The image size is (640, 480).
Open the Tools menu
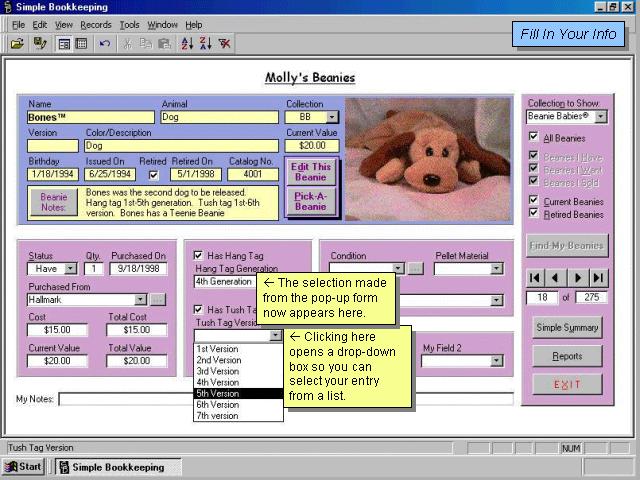coord(129,24)
